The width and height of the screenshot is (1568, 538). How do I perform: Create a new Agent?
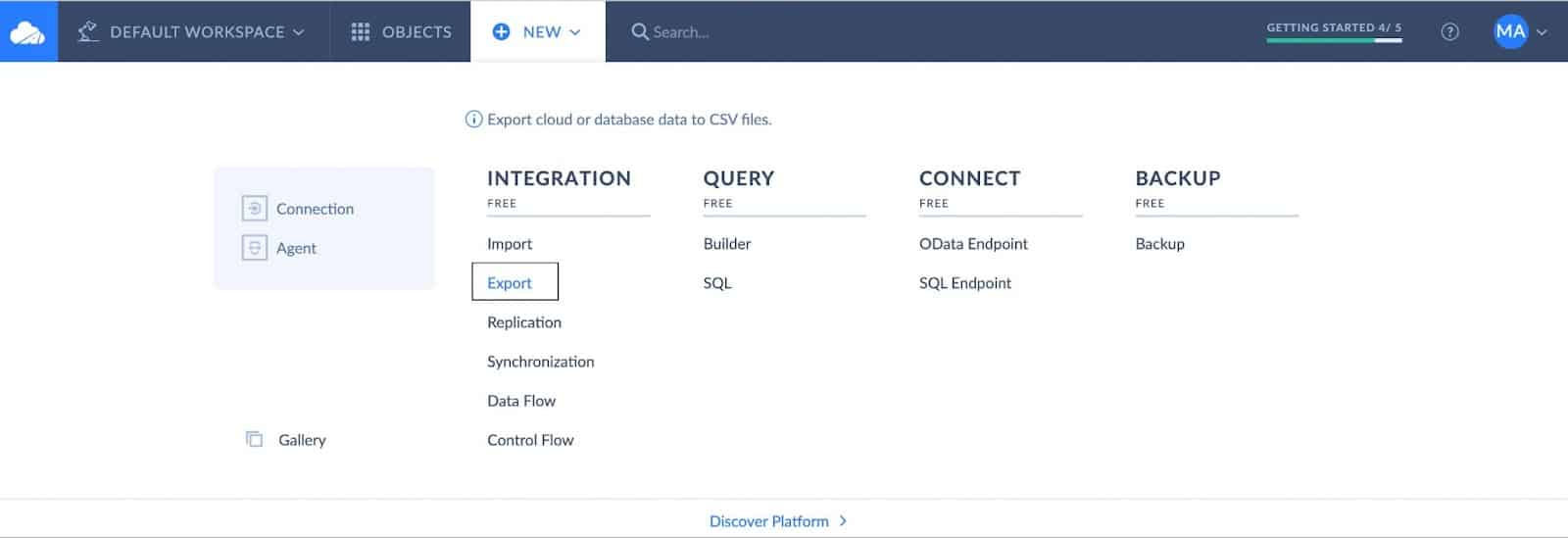pos(296,248)
